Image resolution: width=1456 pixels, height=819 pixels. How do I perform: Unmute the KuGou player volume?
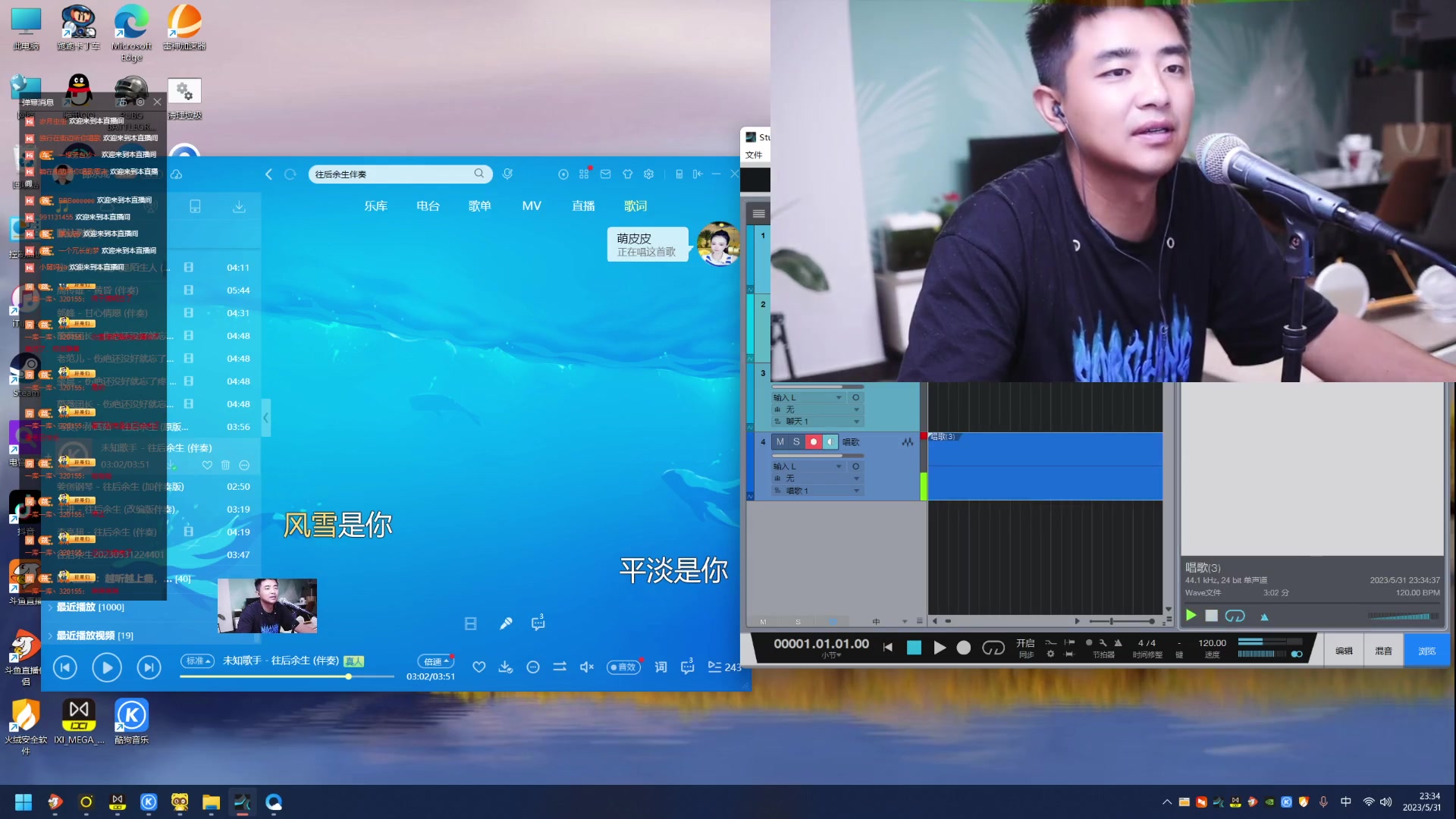point(586,667)
